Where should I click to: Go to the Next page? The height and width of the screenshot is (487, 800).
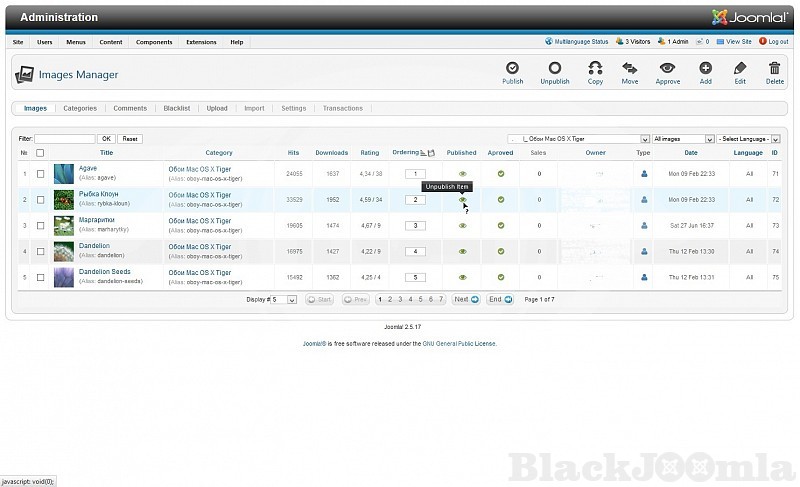tap(465, 299)
